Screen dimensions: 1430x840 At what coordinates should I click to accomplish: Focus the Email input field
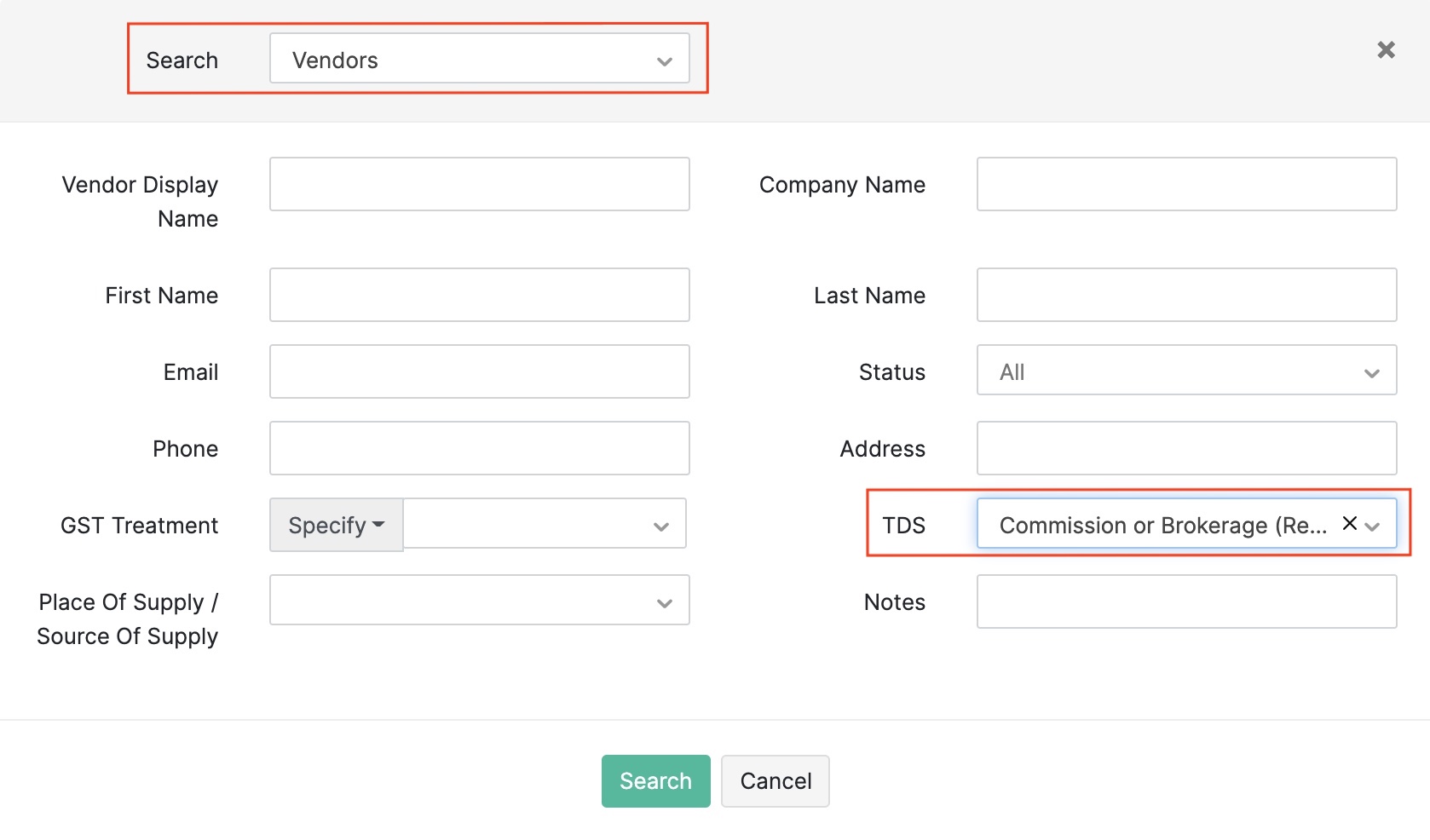pos(479,371)
